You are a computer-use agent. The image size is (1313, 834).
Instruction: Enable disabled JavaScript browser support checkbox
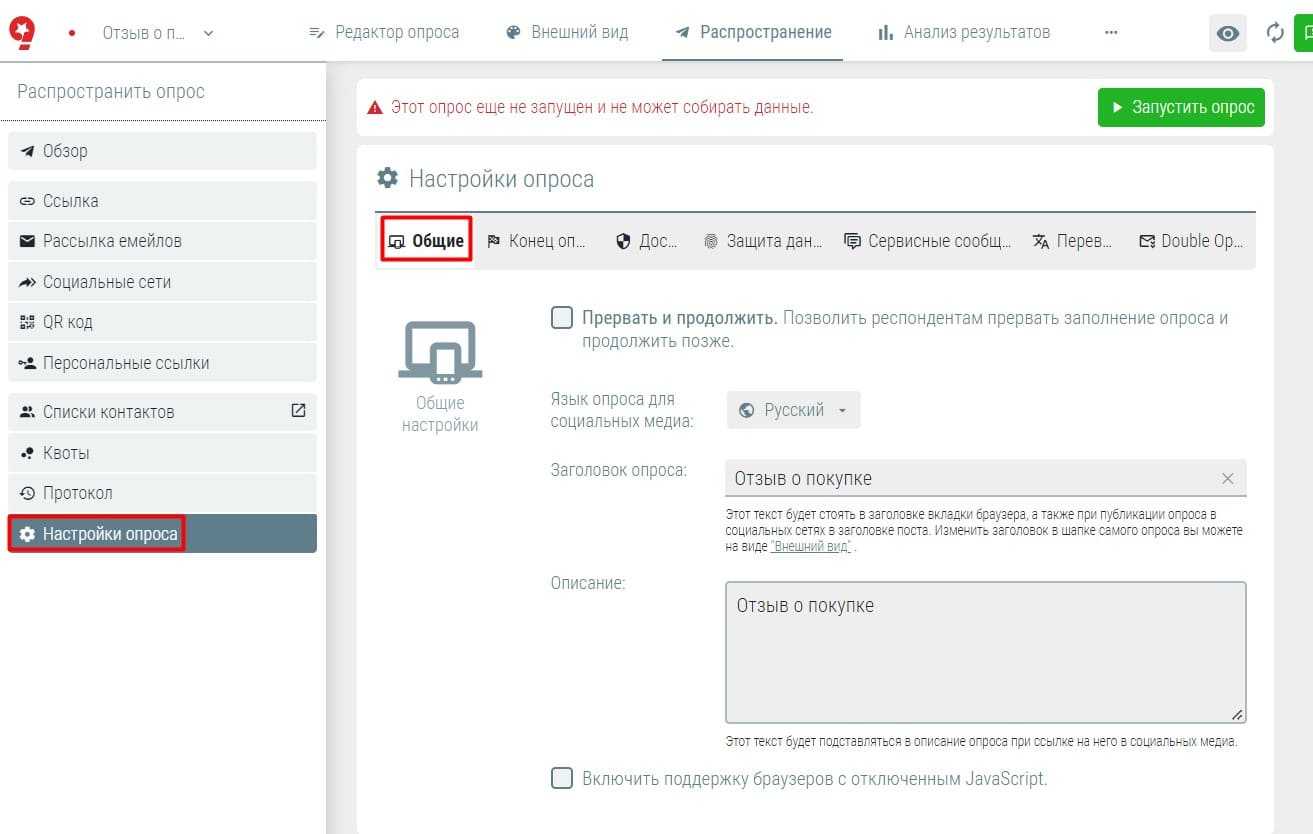tap(562, 778)
